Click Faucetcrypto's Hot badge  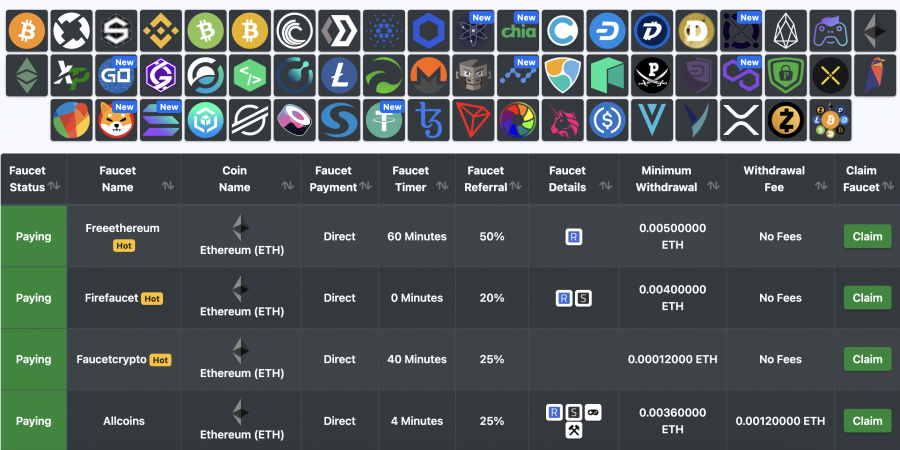[x=160, y=360]
